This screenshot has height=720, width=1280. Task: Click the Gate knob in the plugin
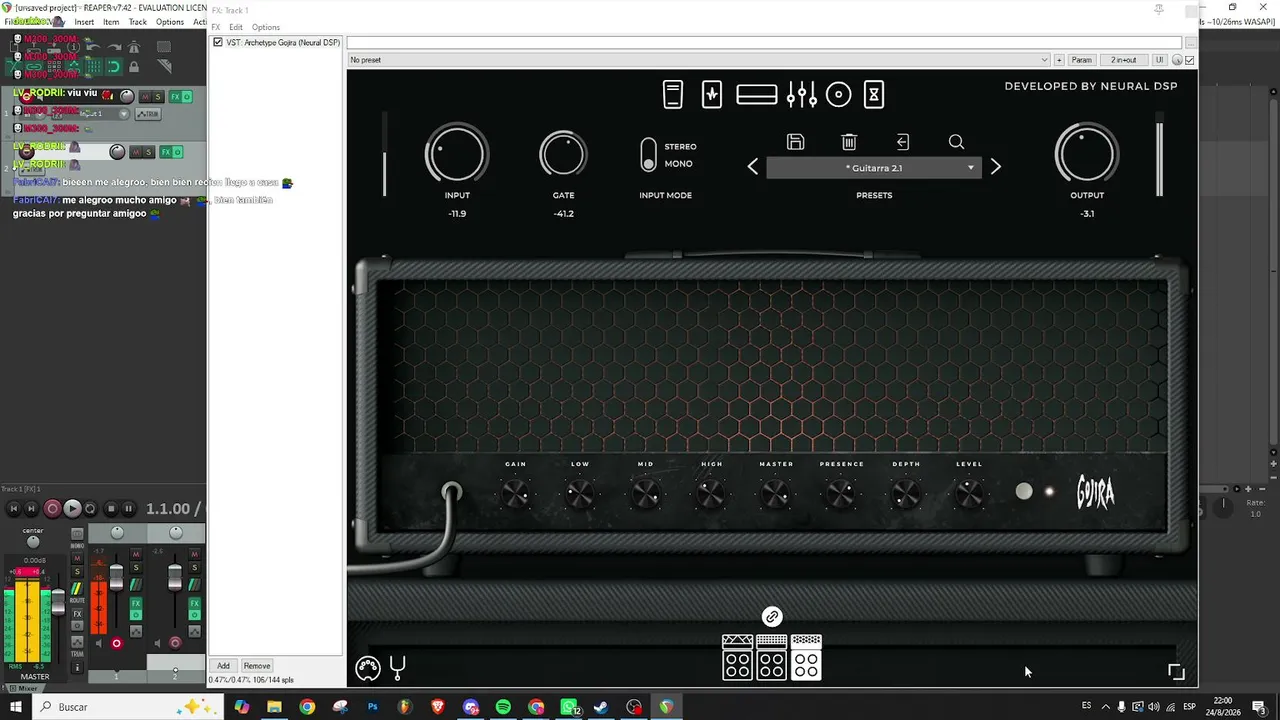[563, 155]
